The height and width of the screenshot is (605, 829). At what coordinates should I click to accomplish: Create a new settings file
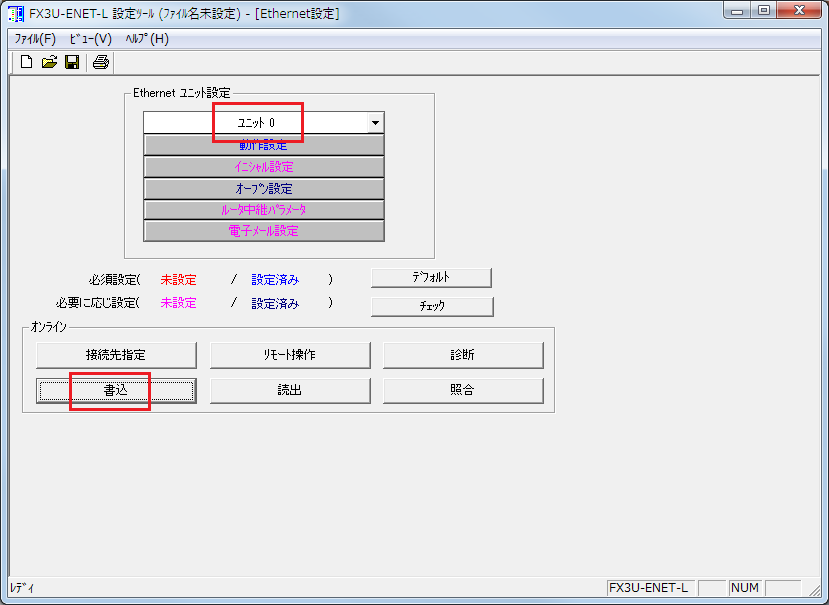(x=25, y=61)
